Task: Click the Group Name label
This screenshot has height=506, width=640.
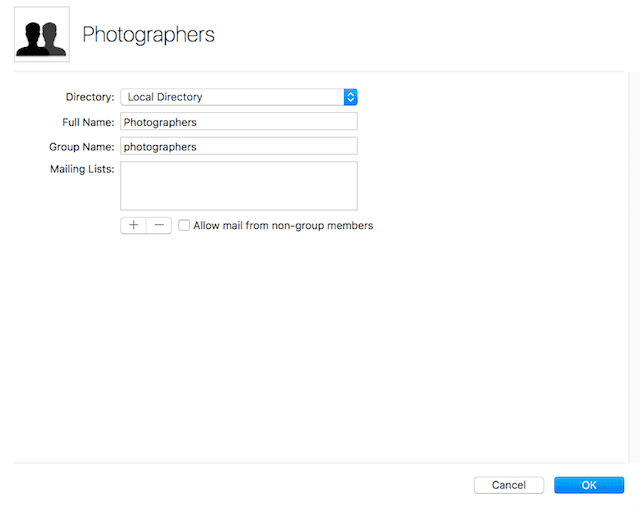Action: [x=83, y=146]
